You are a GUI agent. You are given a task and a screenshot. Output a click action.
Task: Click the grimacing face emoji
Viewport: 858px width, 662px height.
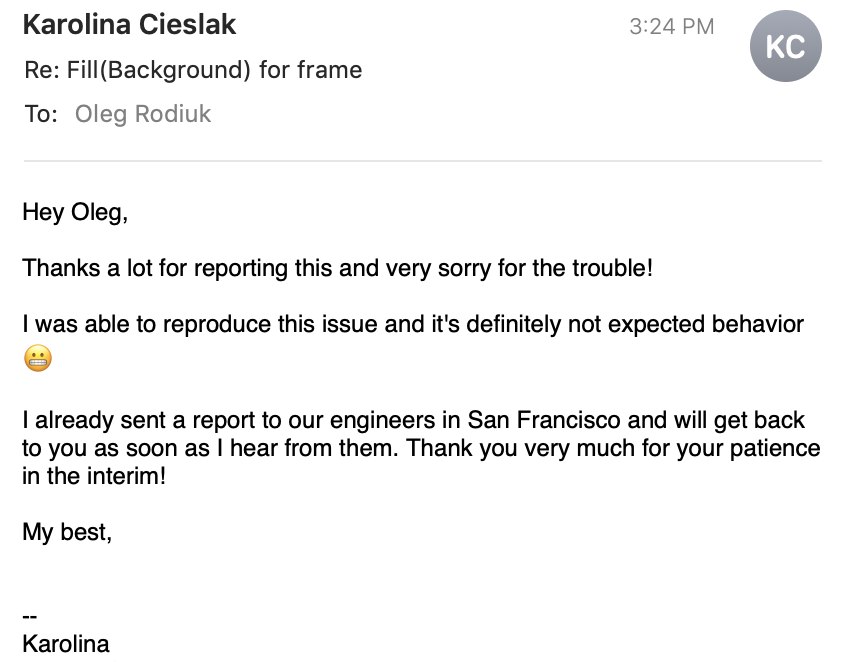tap(38, 358)
